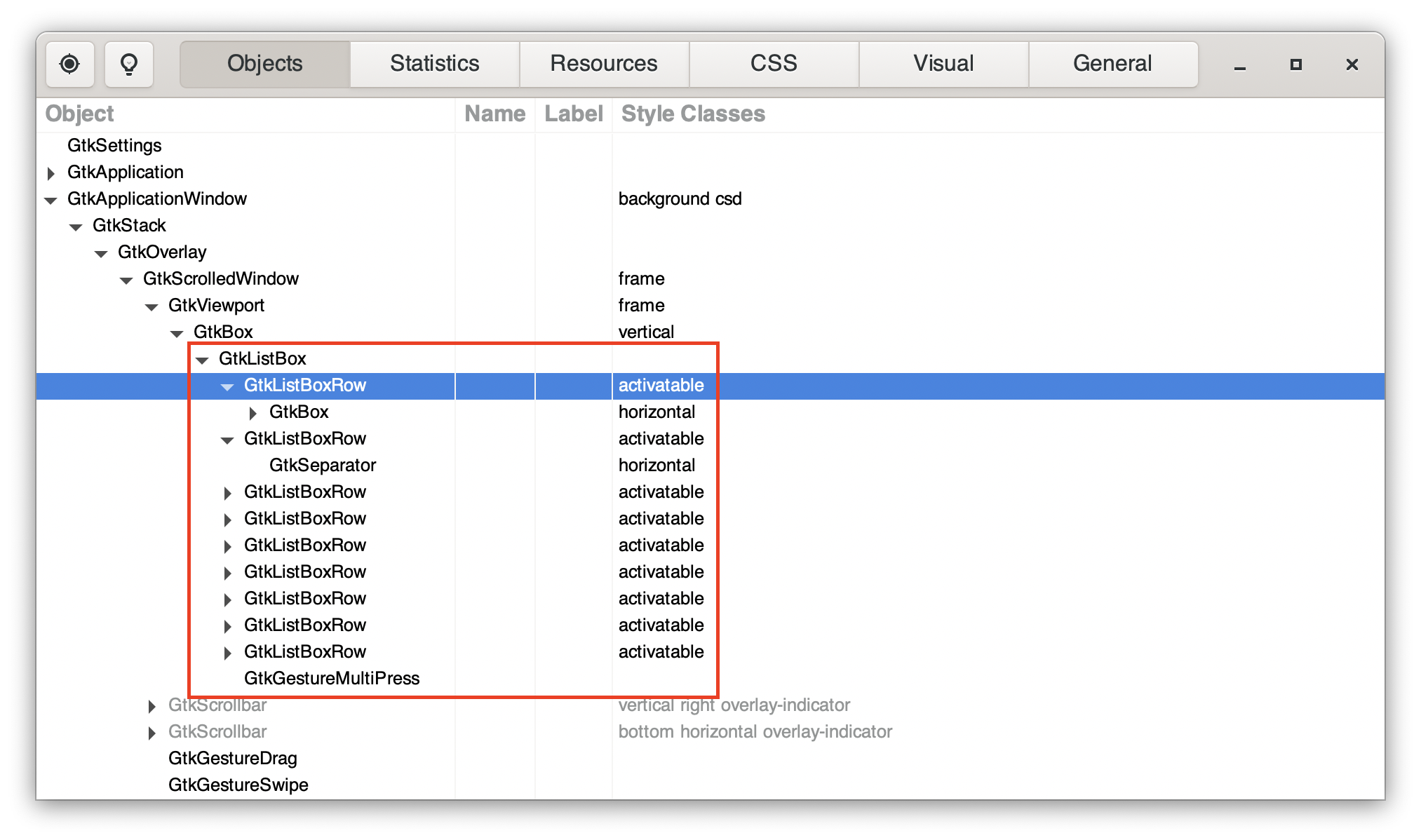1421x840 pixels.
Task: Collapse the GtkStack node
Action: pyautogui.click(x=76, y=226)
